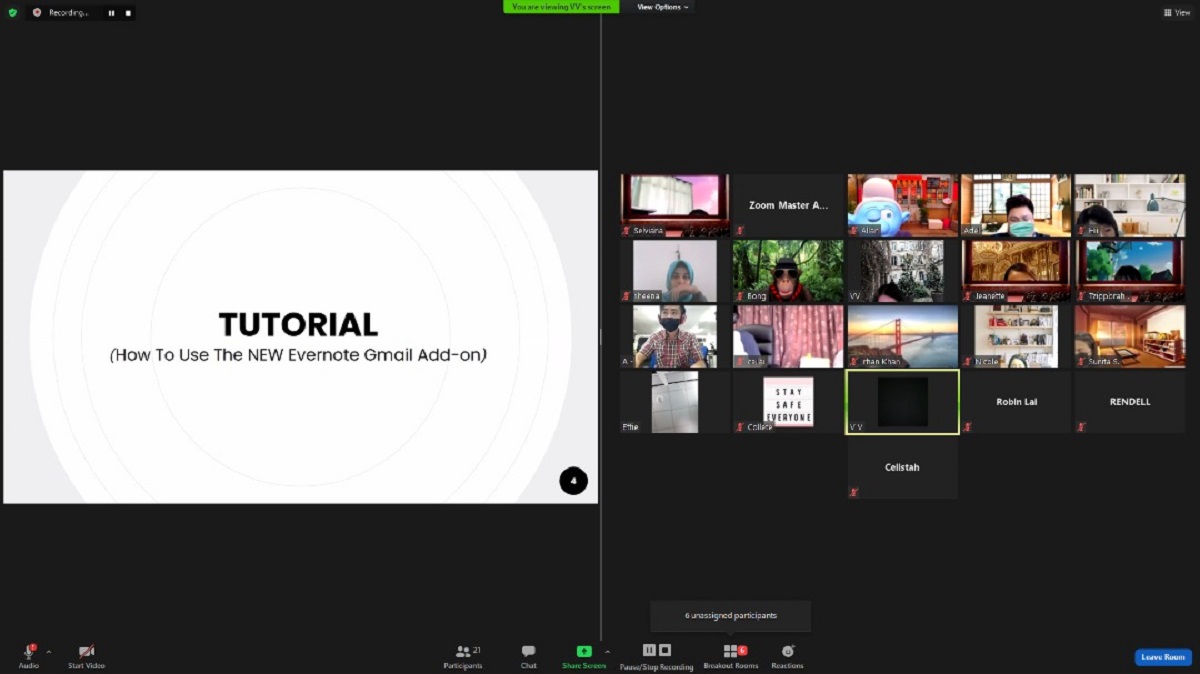The width and height of the screenshot is (1200, 674).
Task: Click the slide number 4 badge
Action: tap(573, 480)
